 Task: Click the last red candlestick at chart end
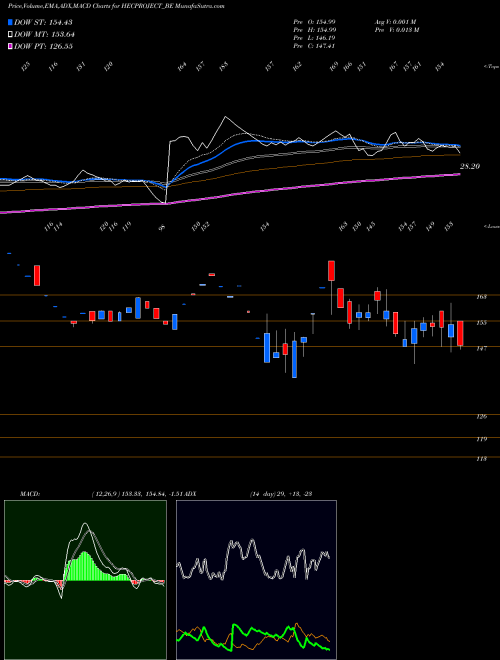coord(460,333)
